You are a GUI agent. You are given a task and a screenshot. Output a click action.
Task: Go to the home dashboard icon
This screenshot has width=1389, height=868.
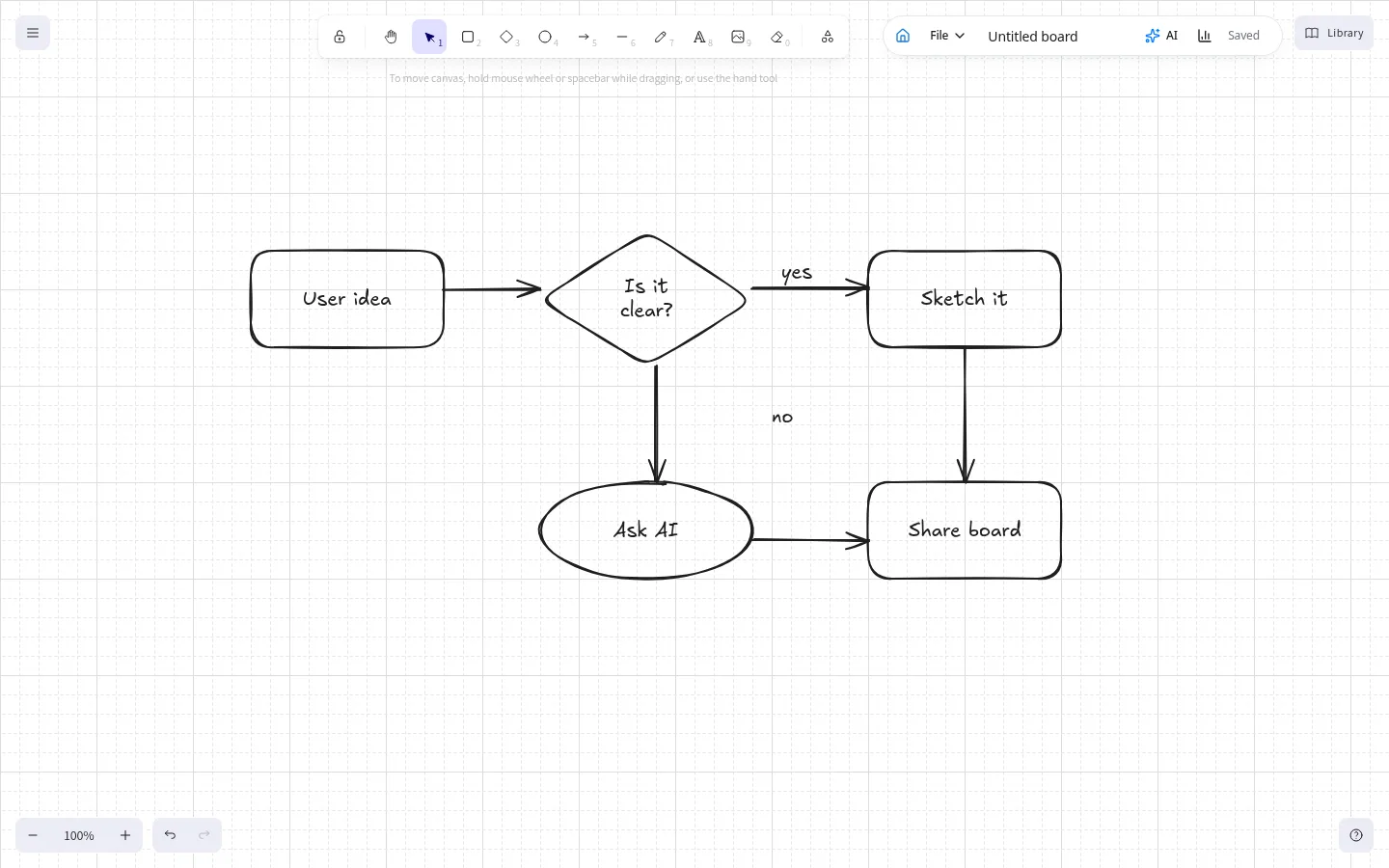[903, 36]
